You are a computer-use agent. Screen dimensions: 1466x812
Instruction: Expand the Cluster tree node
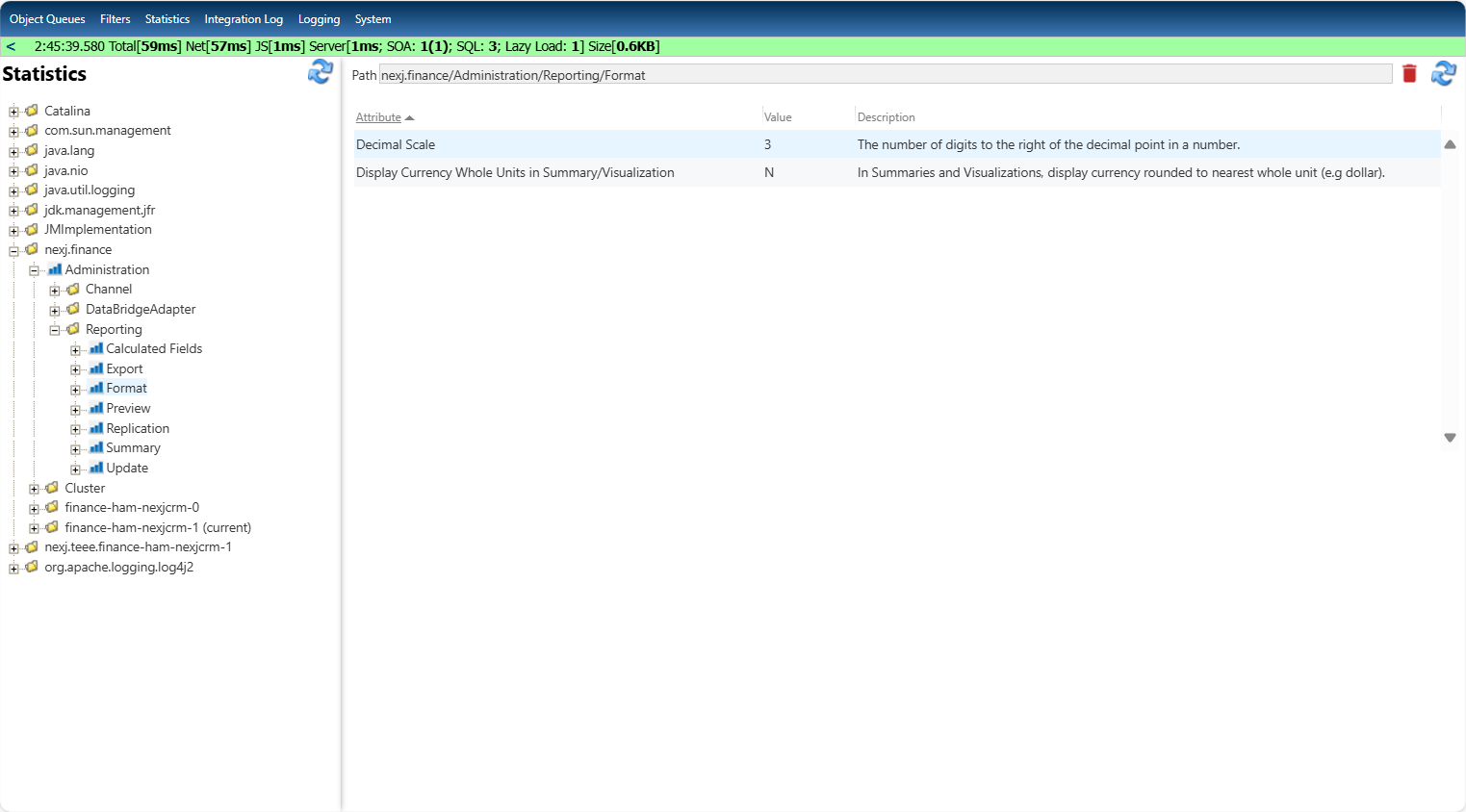click(34, 489)
